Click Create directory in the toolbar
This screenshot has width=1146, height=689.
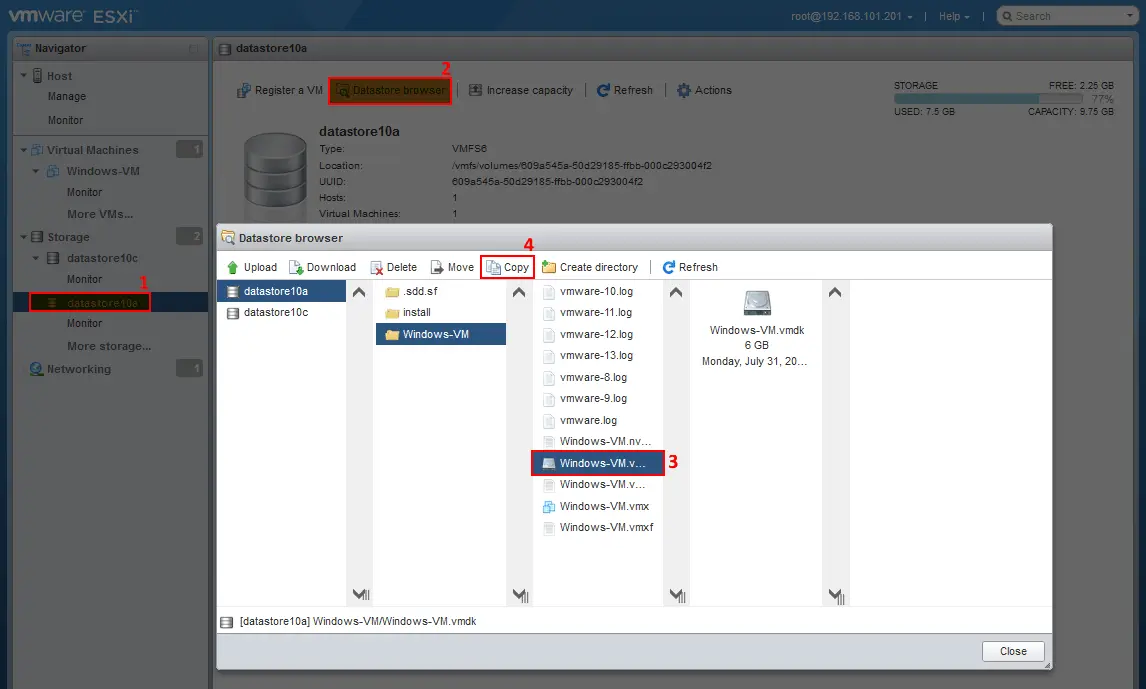590,267
